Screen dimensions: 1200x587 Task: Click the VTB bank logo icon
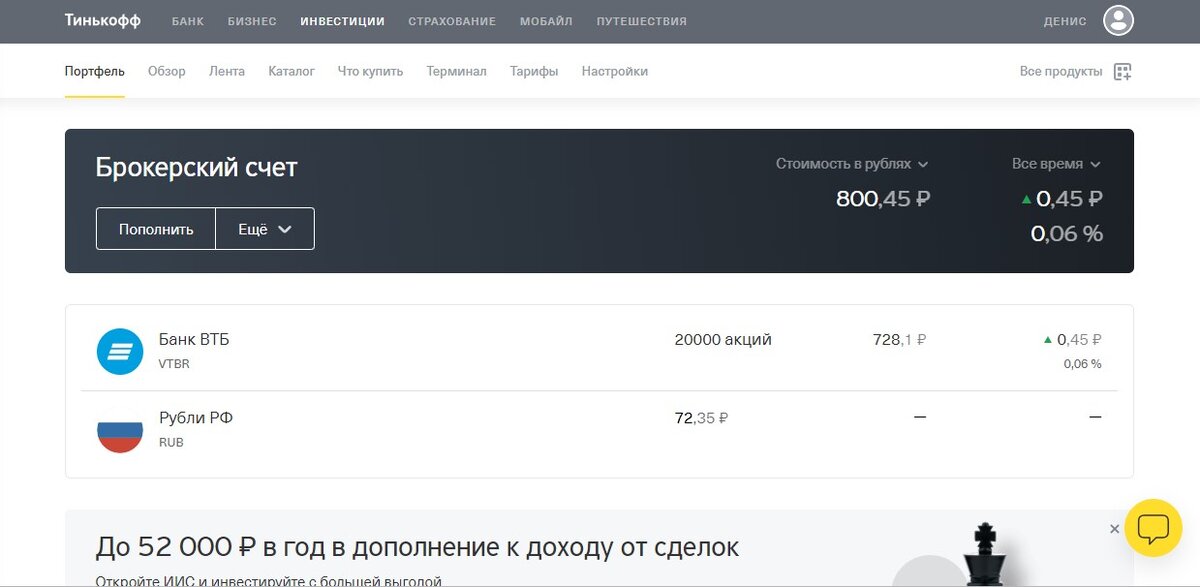pyautogui.click(x=120, y=351)
